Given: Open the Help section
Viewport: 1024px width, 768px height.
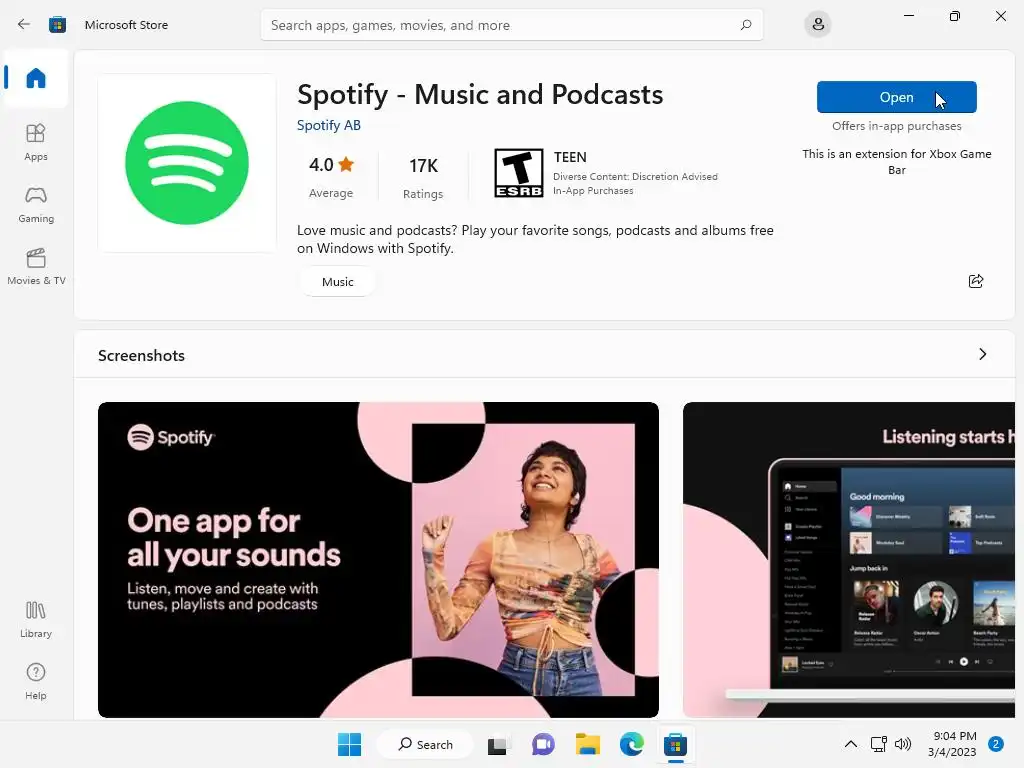Looking at the screenshot, I should tap(36, 682).
